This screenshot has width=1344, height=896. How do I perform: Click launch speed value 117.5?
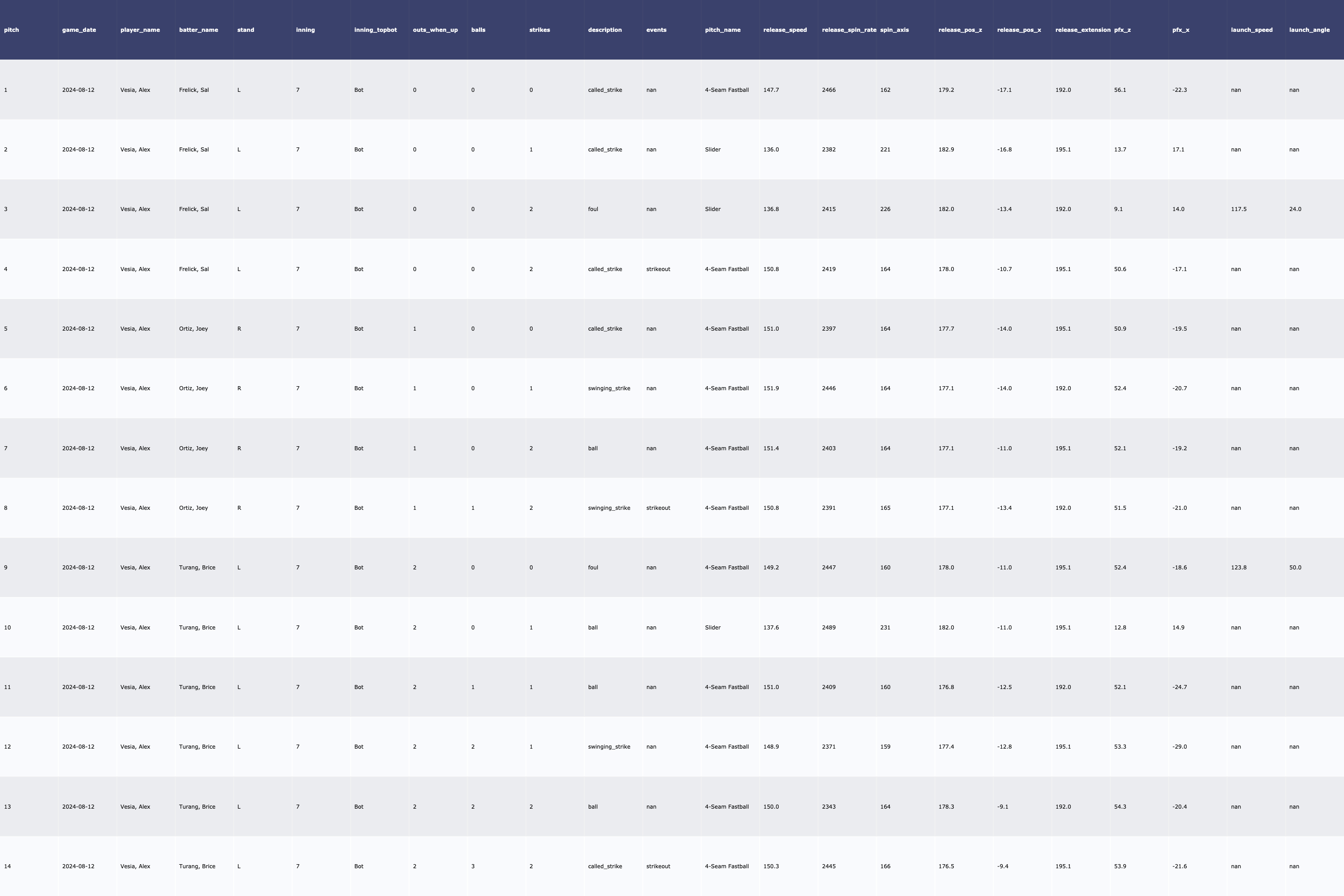coord(1238,209)
